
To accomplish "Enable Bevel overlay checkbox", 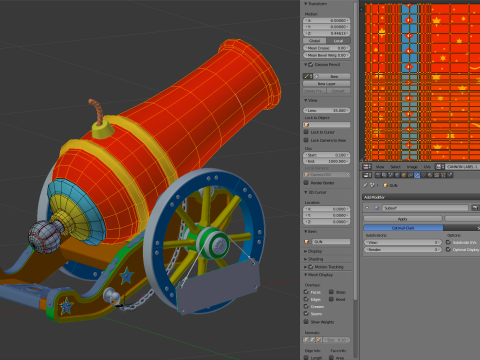I will click(x=331, y=299).
